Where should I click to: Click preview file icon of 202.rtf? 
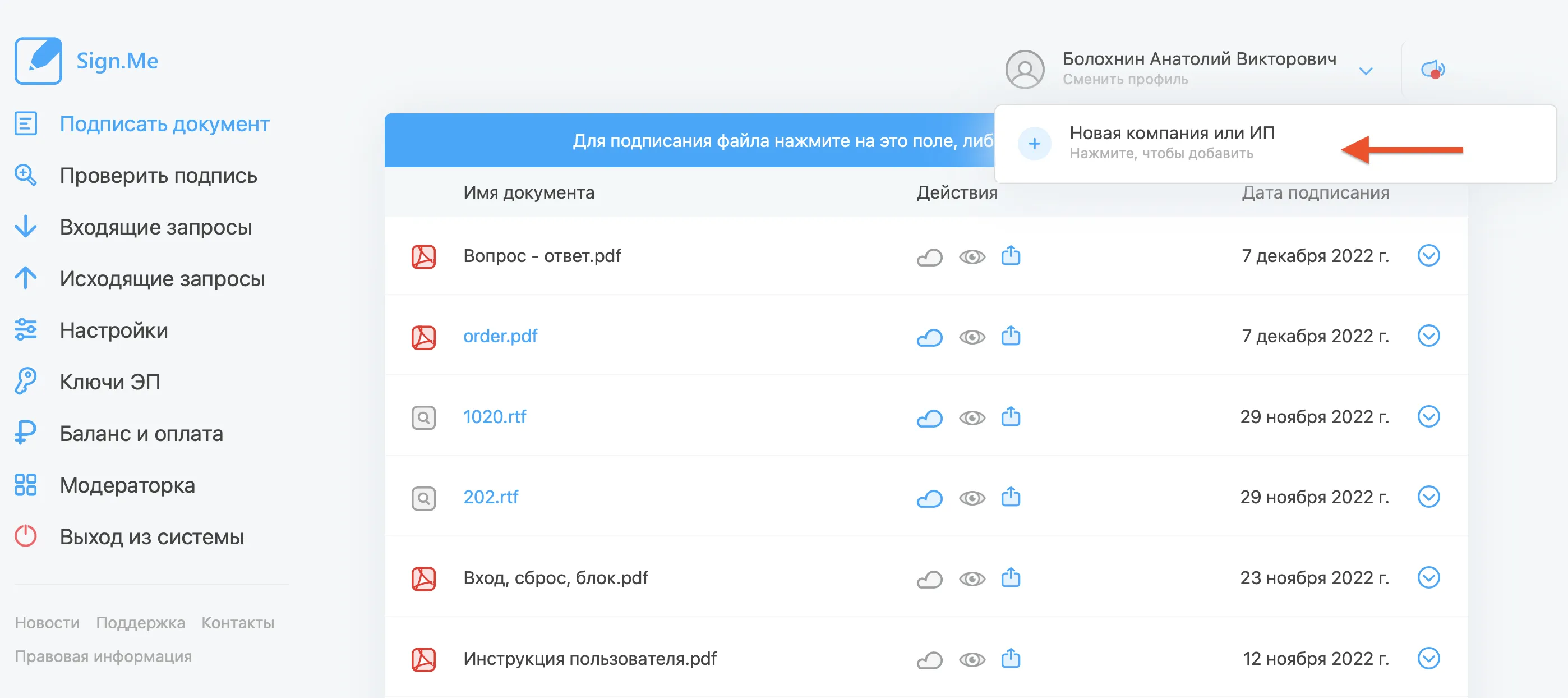423,498
